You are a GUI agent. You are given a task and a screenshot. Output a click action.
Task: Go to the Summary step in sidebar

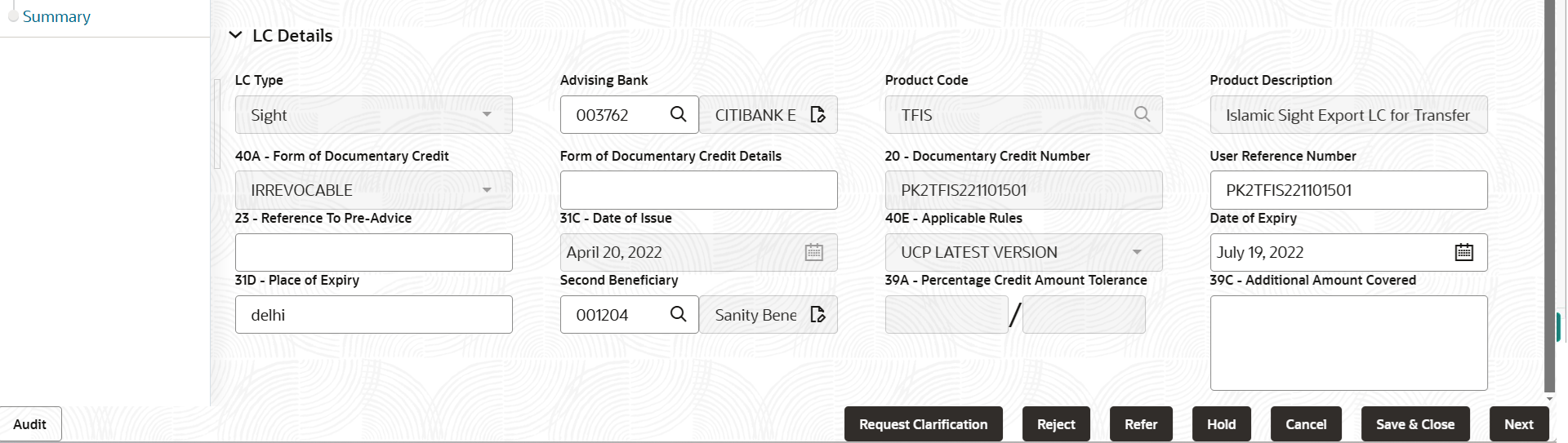56,16
